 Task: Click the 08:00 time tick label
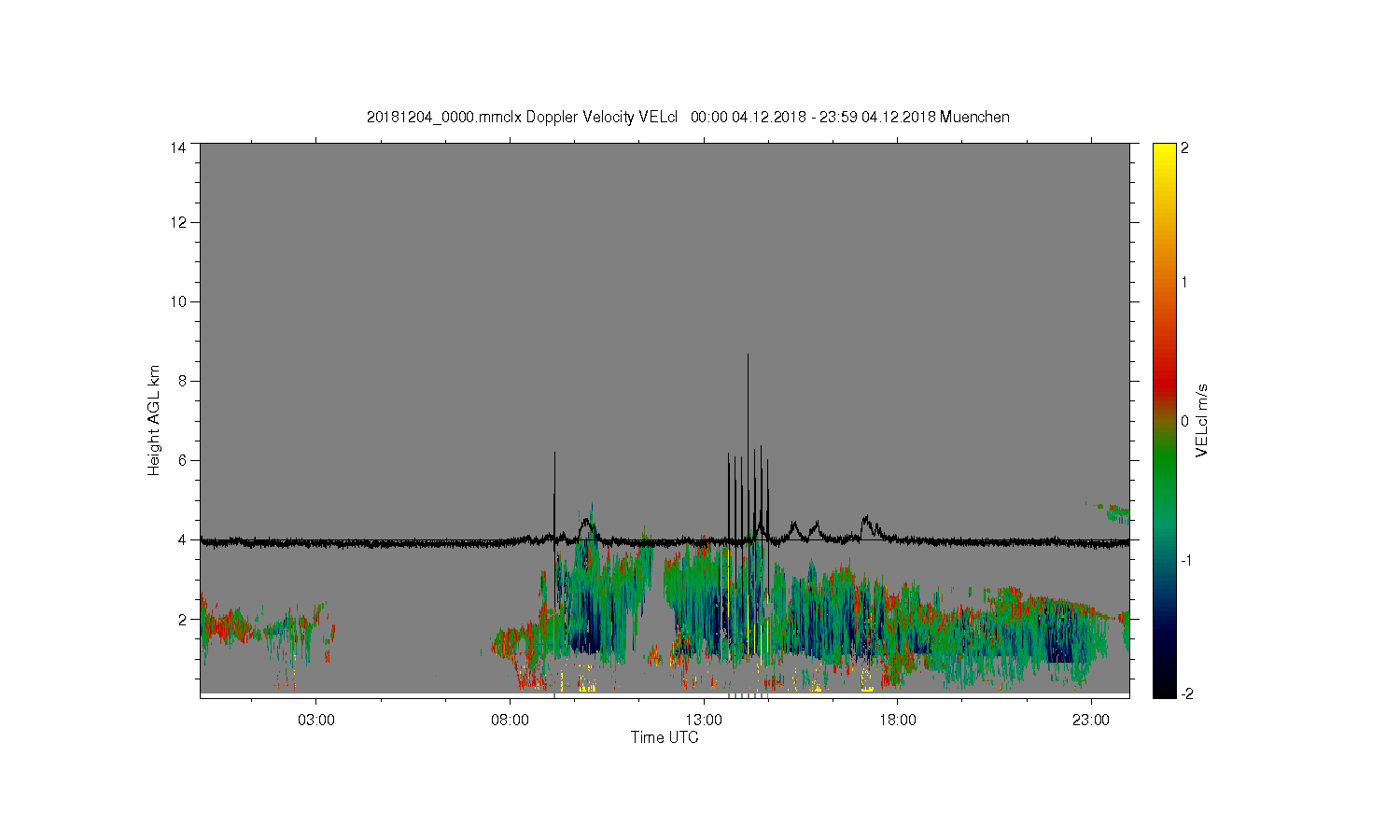click(511, 721)
